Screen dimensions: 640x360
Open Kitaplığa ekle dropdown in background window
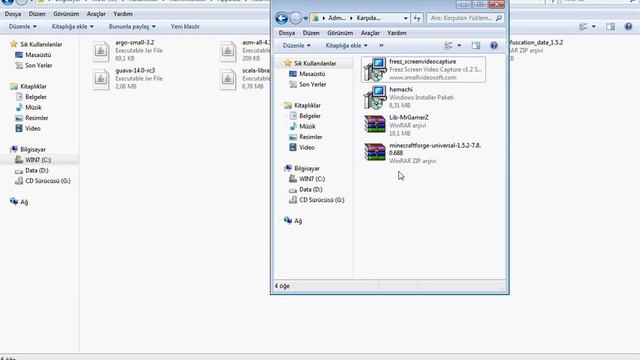point(73,27)
